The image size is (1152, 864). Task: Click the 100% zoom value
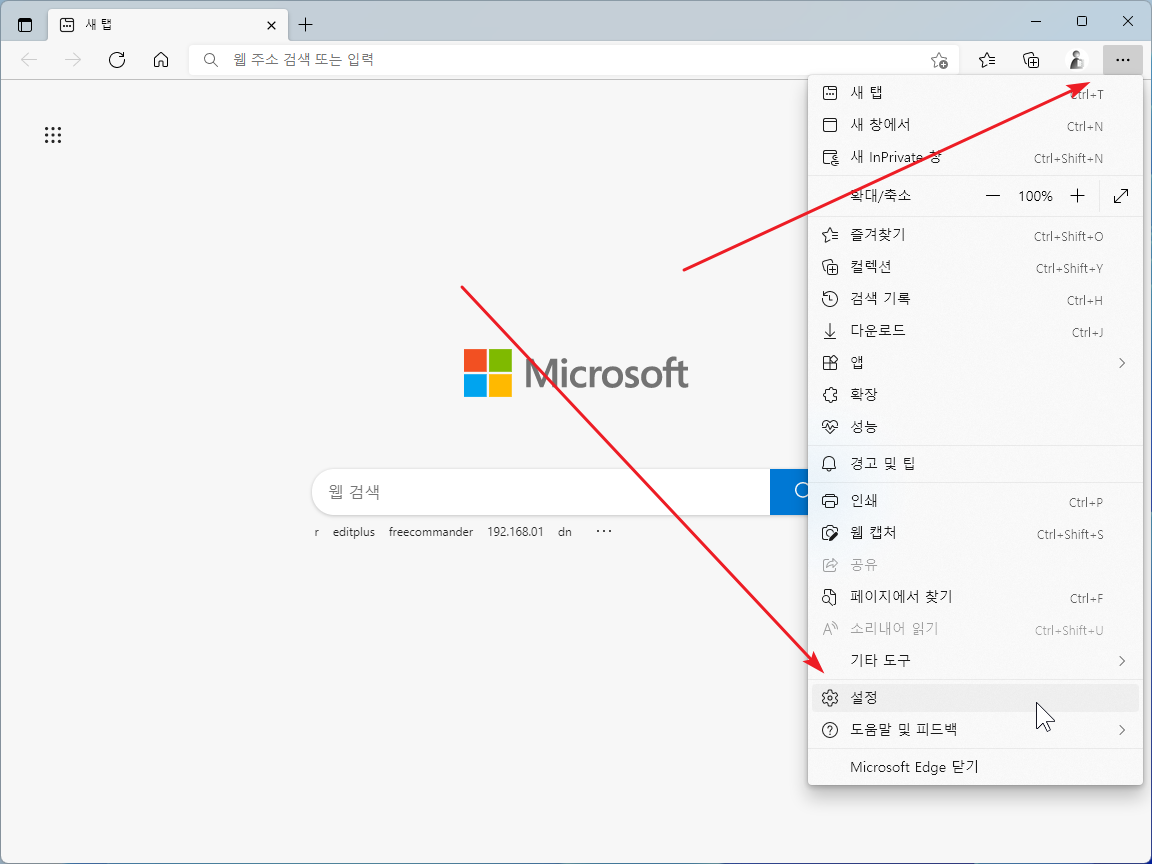click(x=1035, y=196)
